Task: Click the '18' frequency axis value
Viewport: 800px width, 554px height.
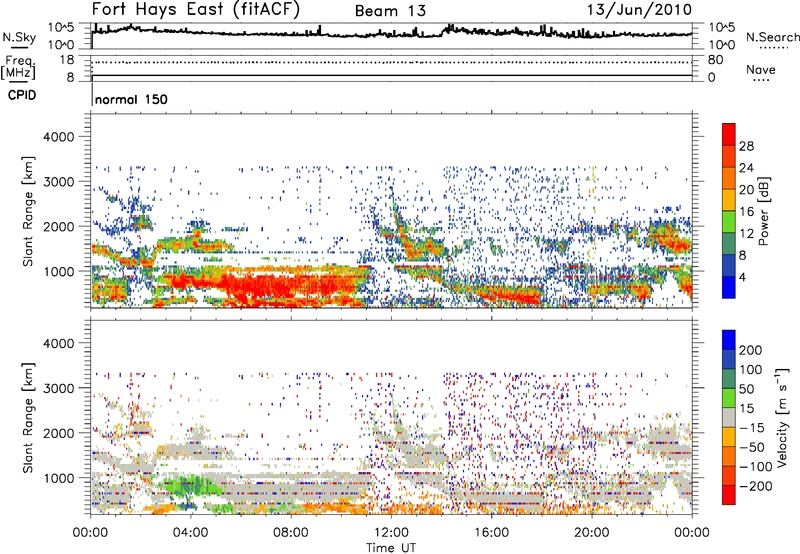Action: (x=67, y=60)
